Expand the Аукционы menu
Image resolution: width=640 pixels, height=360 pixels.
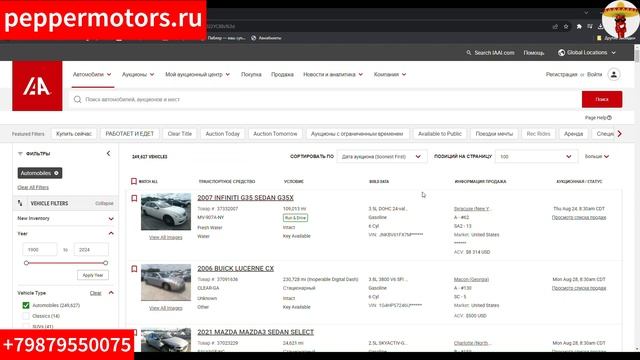(138, 74)
